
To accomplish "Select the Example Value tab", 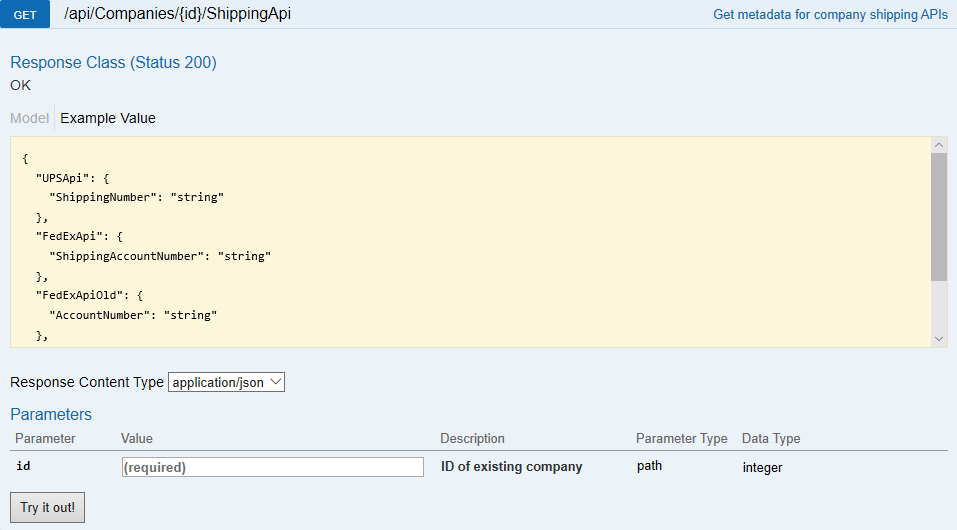I will point(108,118).
